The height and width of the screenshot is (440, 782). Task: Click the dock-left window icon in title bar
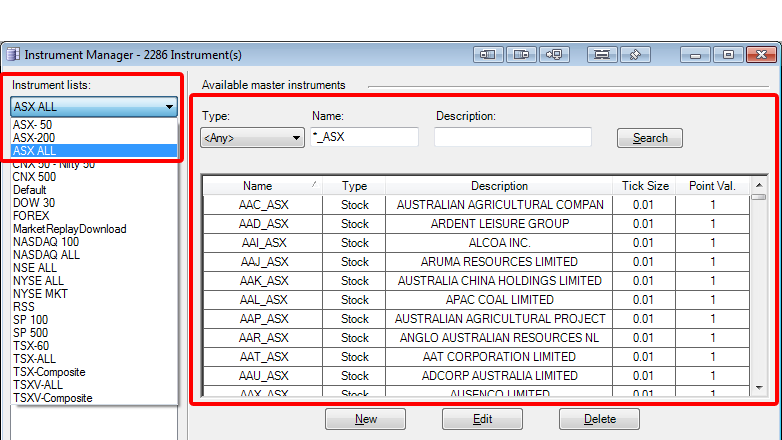tap(488, 54)
